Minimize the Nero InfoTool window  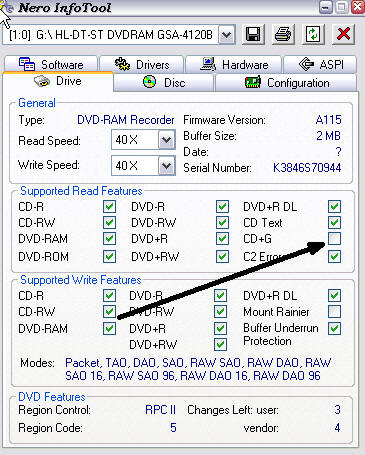[325, 7]
